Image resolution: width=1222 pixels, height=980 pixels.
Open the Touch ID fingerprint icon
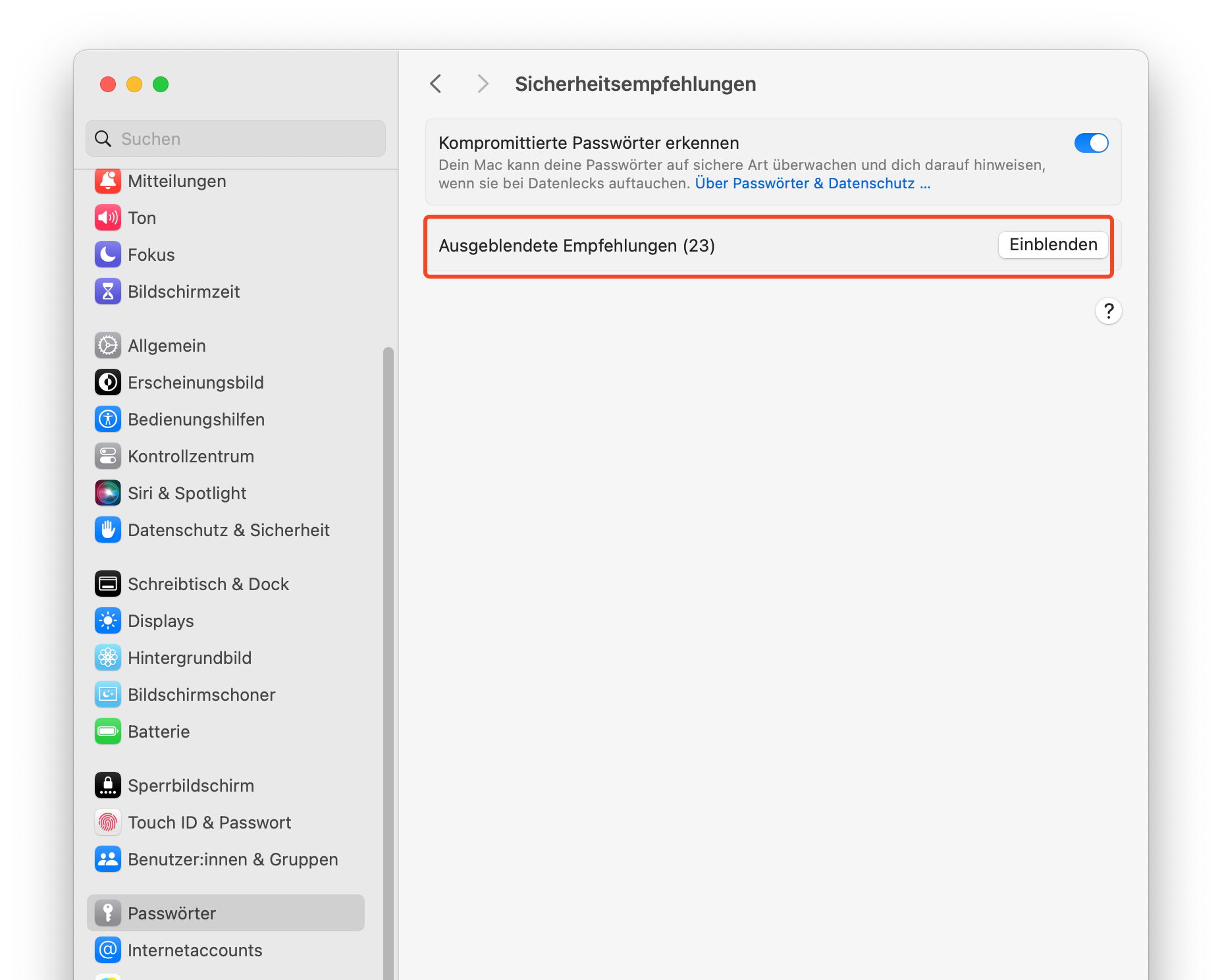click(x=108, y=823)
